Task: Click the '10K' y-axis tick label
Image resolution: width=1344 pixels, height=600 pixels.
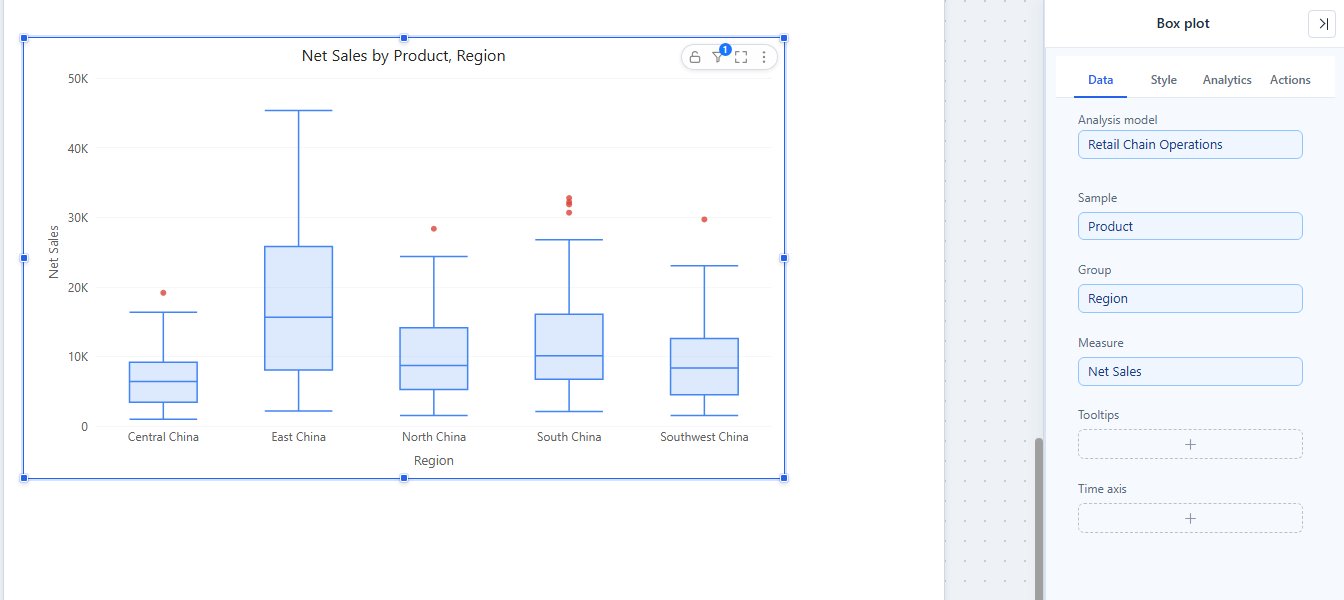Action: point(77,357)
